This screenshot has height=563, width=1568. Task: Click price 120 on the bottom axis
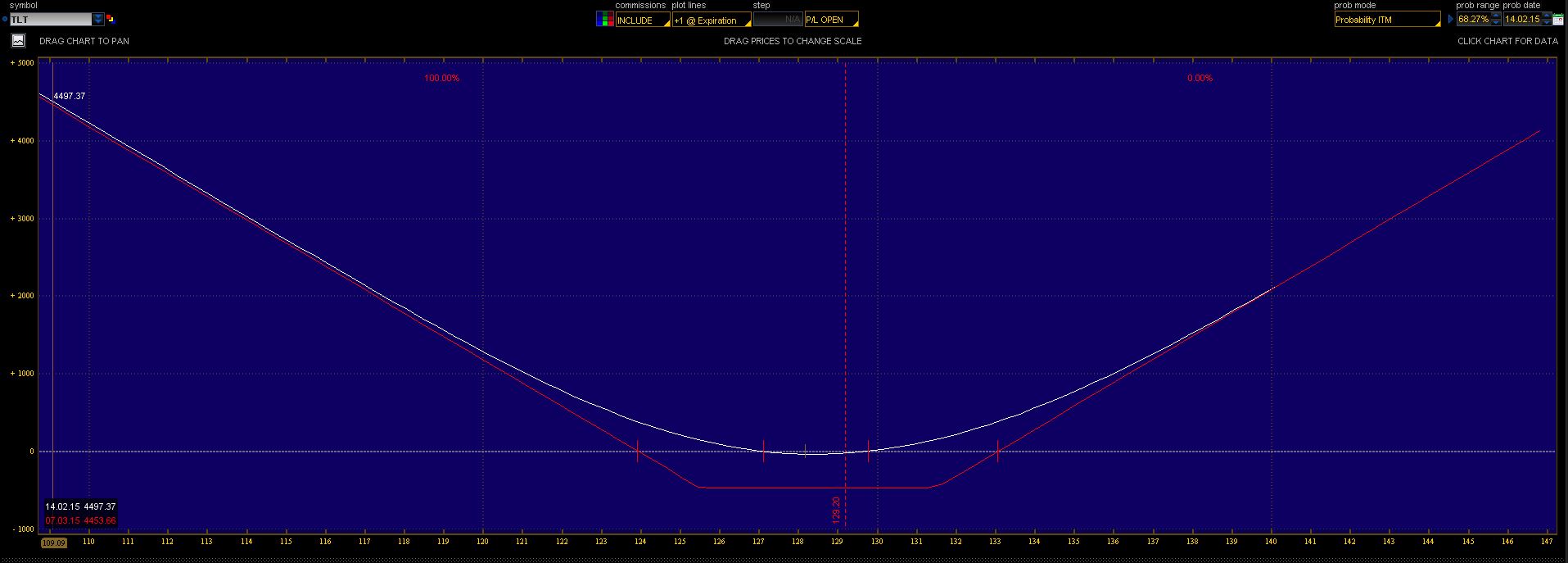coord(482,542)
